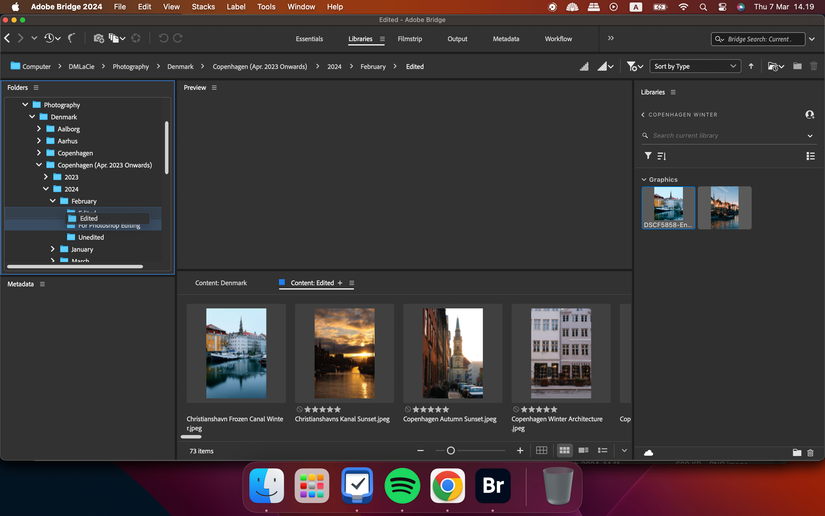Click Denmark in the path breadcrumb
Screen dimensions: 825x516
(180, 67)
